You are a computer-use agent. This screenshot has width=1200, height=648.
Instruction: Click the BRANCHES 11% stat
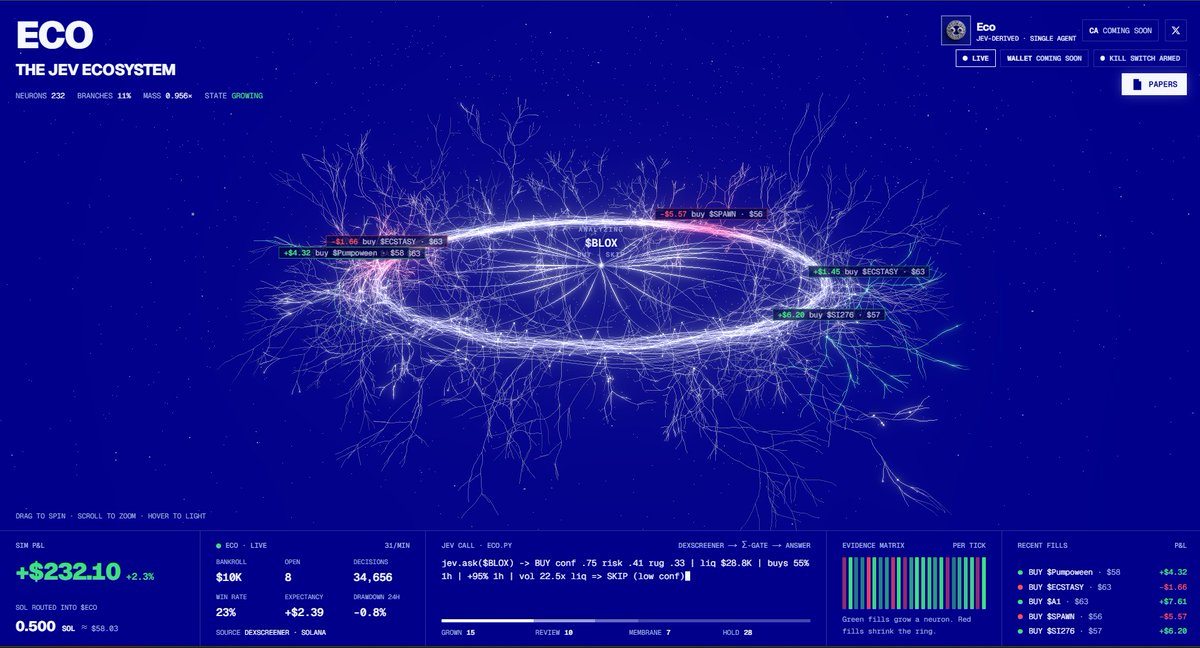(x=104, y=96)
